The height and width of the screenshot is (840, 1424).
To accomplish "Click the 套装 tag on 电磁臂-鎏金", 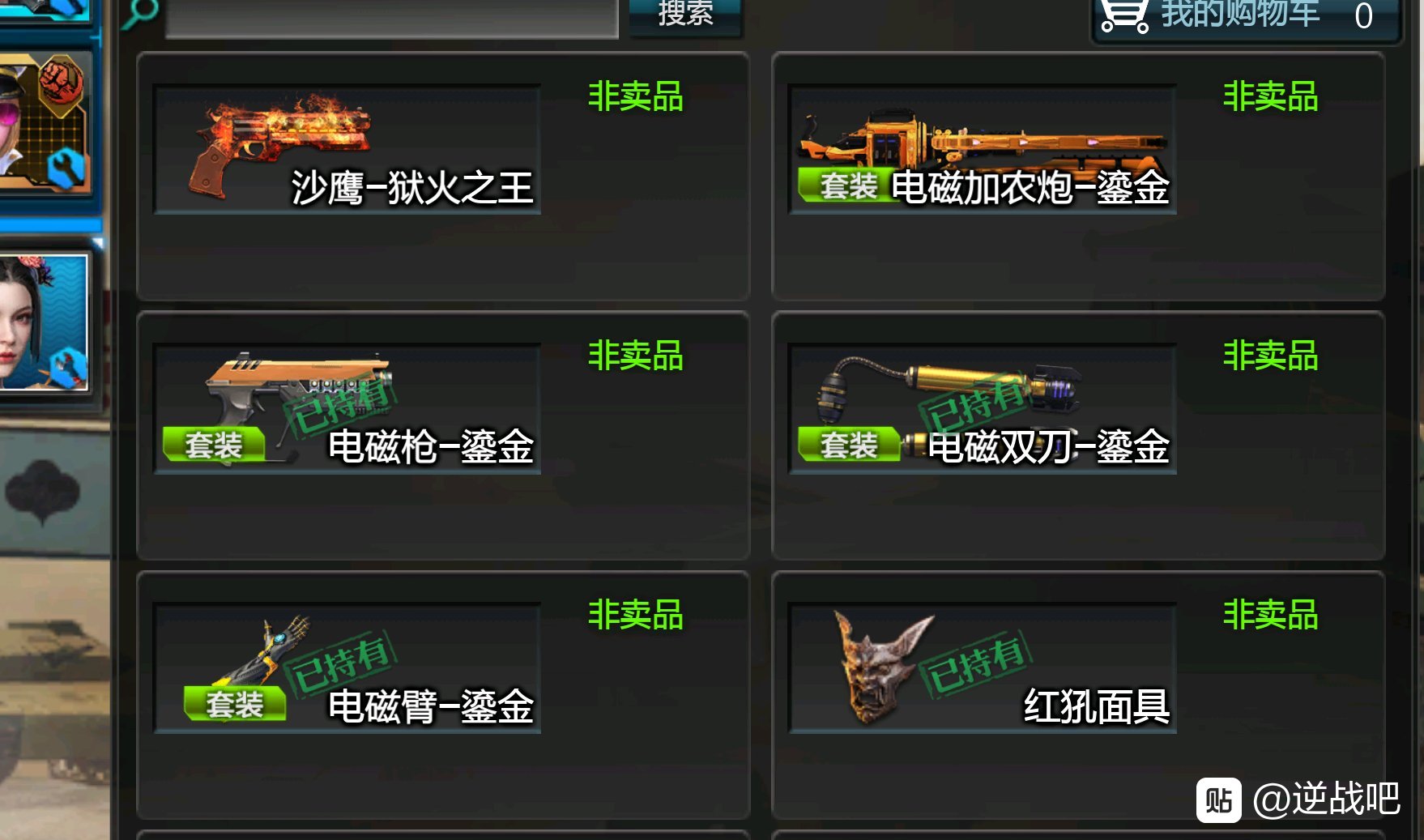I will tap(235, 704).
